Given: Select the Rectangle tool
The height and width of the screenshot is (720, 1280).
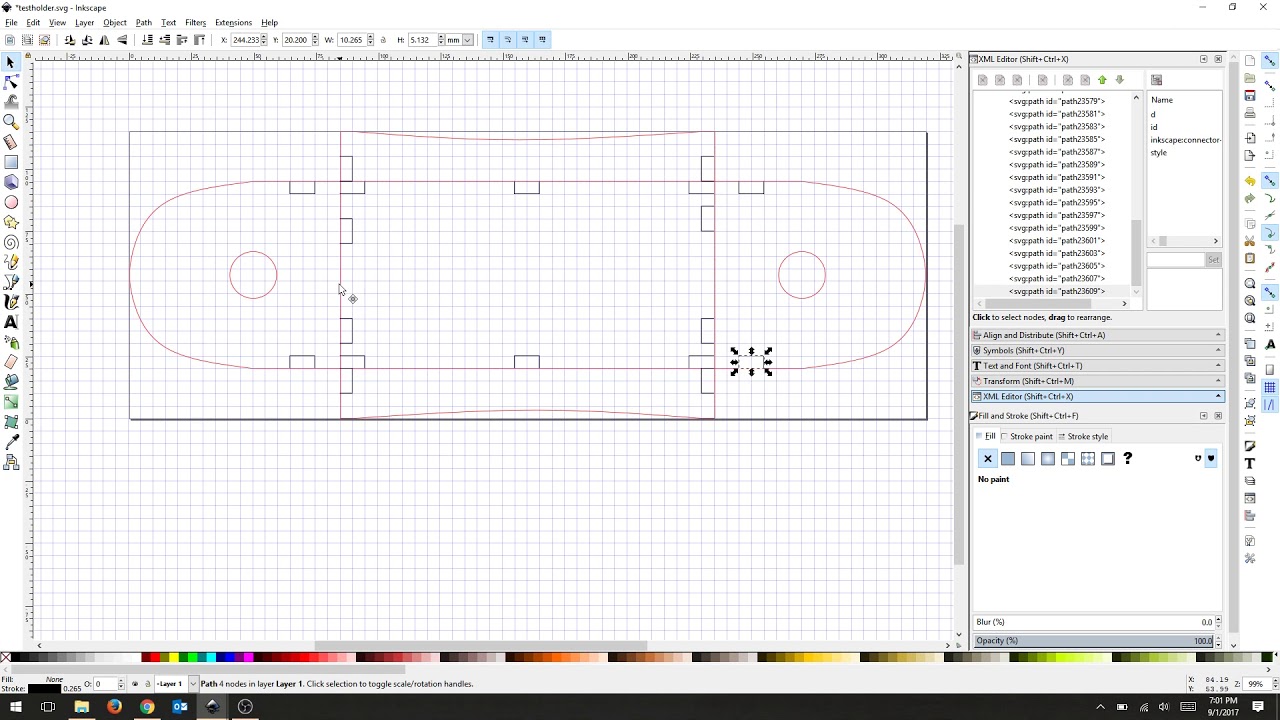Looking at the screenshot, I should [x=11, y=162].
